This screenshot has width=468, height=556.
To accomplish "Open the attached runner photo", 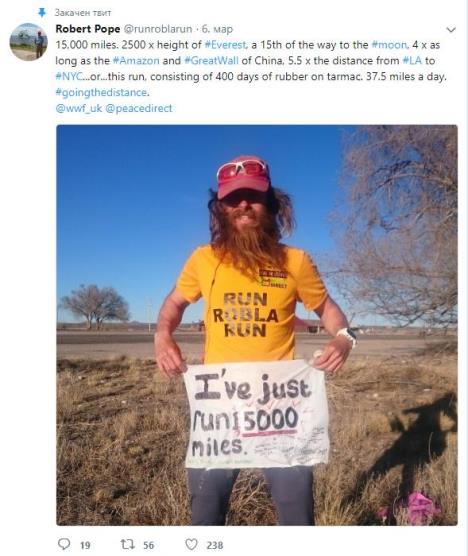I will click(x=257, y=325).
